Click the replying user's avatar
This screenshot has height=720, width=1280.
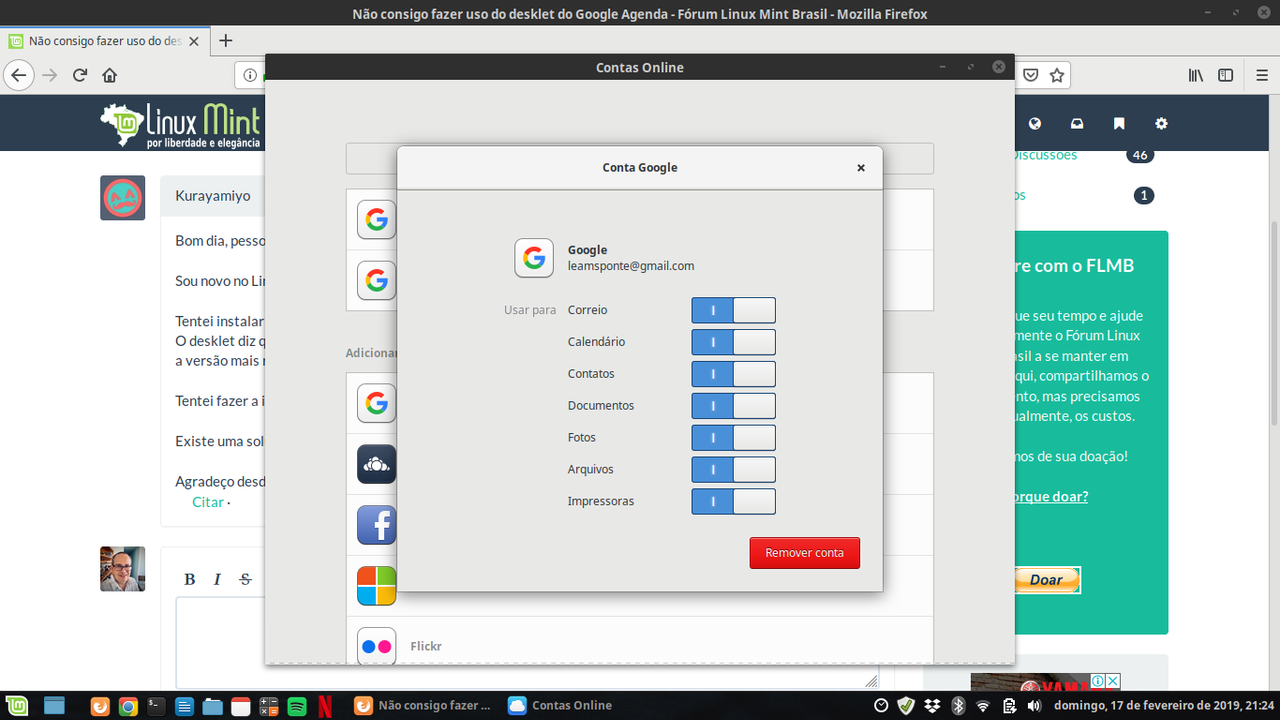tap(123, 569)
